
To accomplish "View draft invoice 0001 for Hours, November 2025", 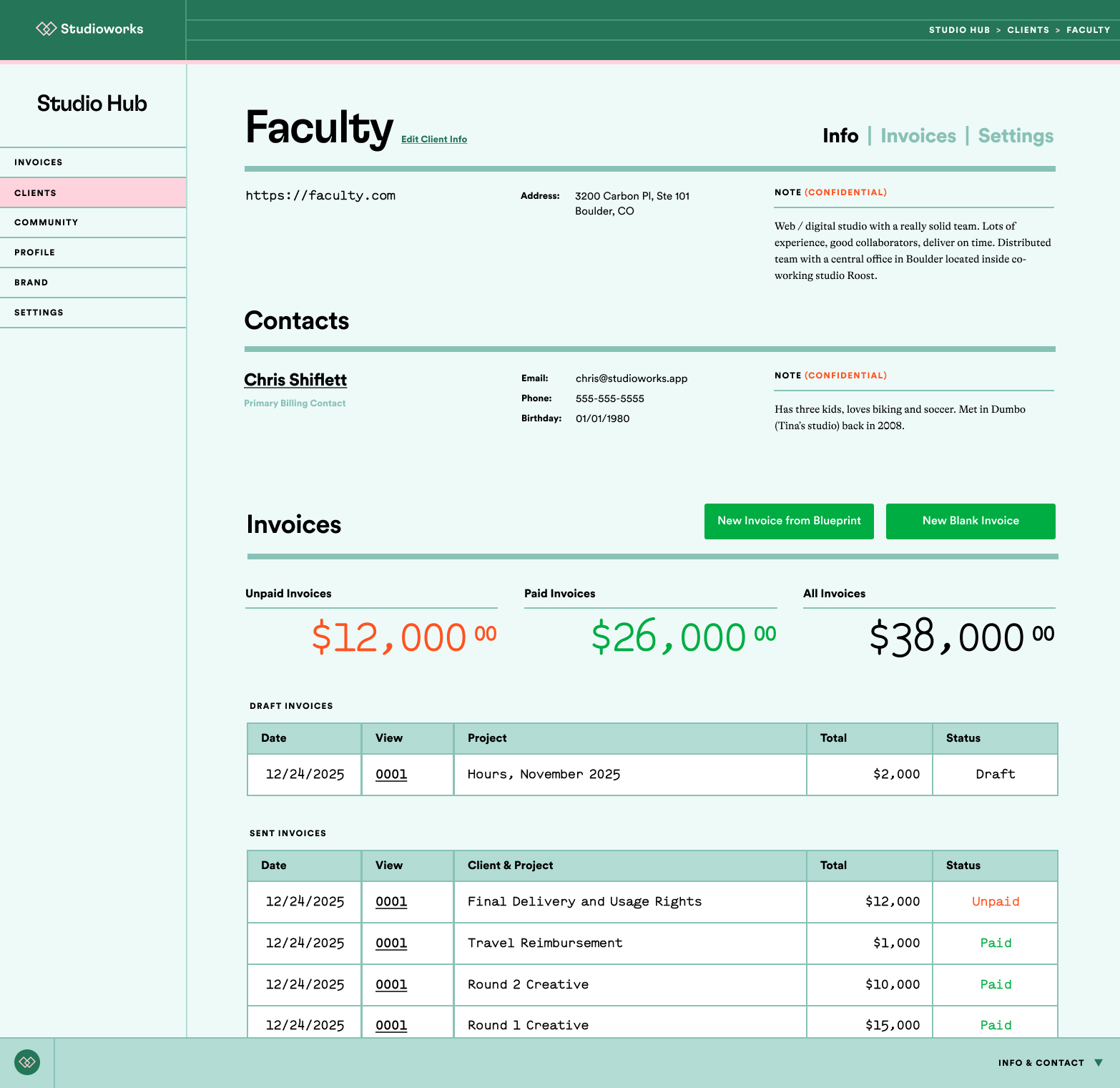I will tap(391, 775).
